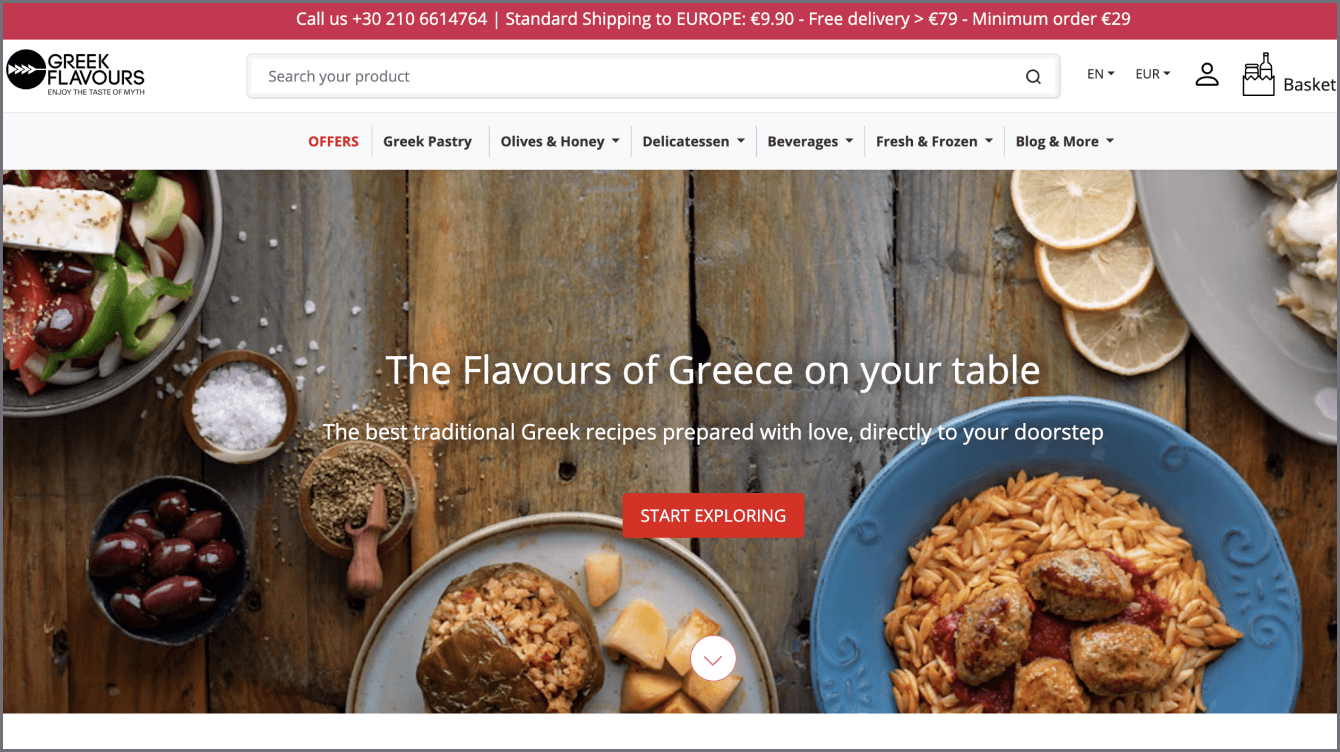
Task: Expand the Fresh & Frozen menu
Action: (934, 141)
